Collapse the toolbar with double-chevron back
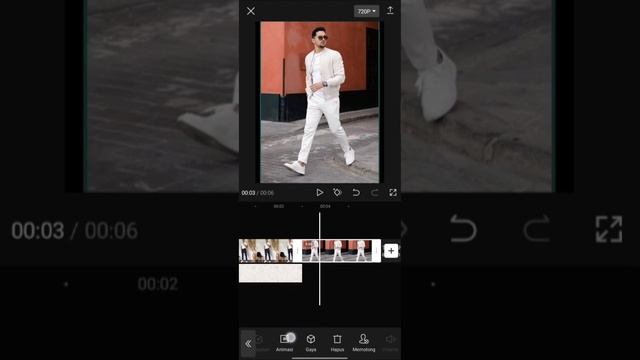The image size is (640, 360). [x=248, y=344]
